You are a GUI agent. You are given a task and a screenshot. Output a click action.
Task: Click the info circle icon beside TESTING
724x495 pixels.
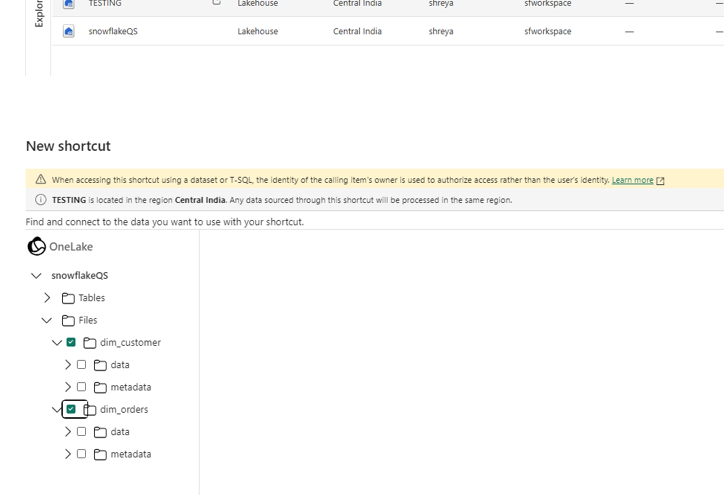point(41,200)
